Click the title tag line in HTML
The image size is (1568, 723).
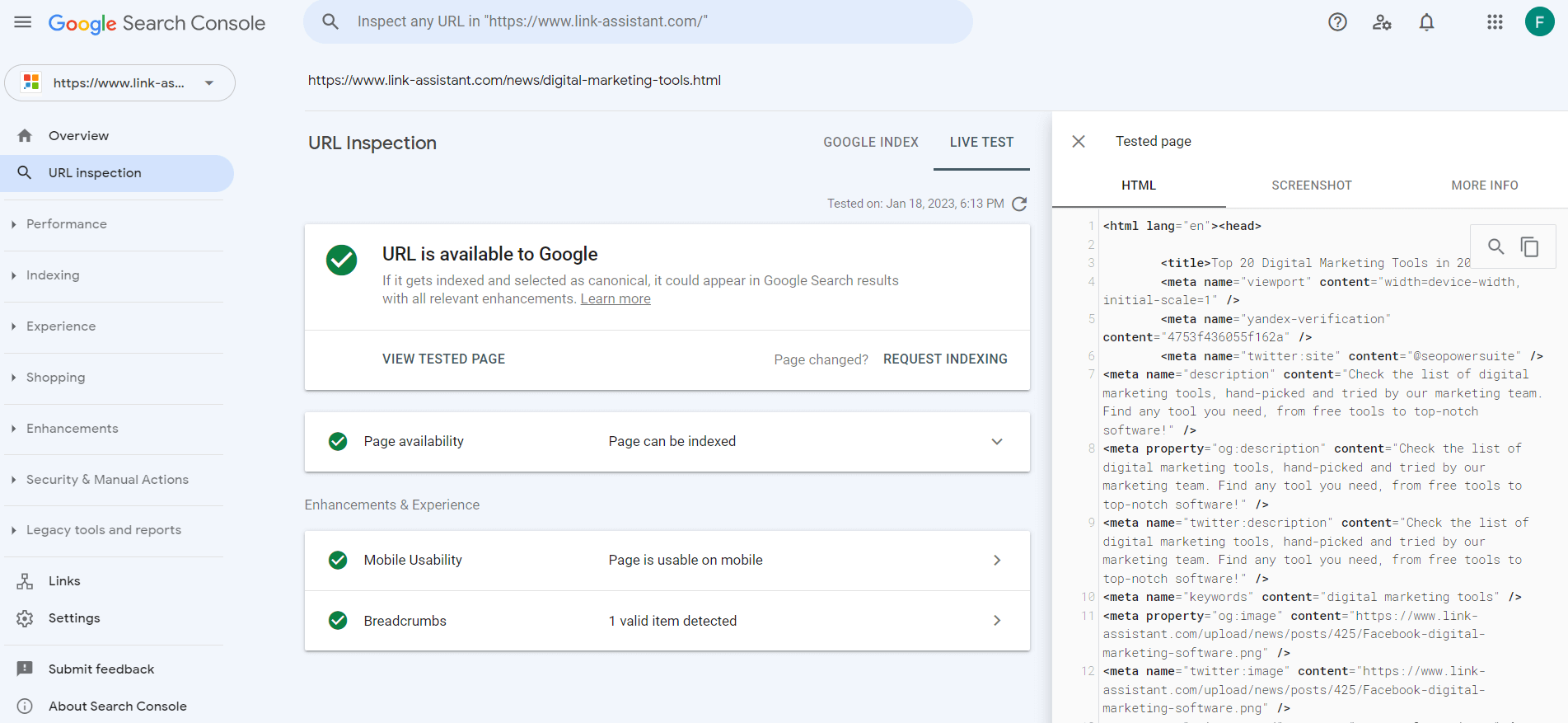pos(1316,263)
